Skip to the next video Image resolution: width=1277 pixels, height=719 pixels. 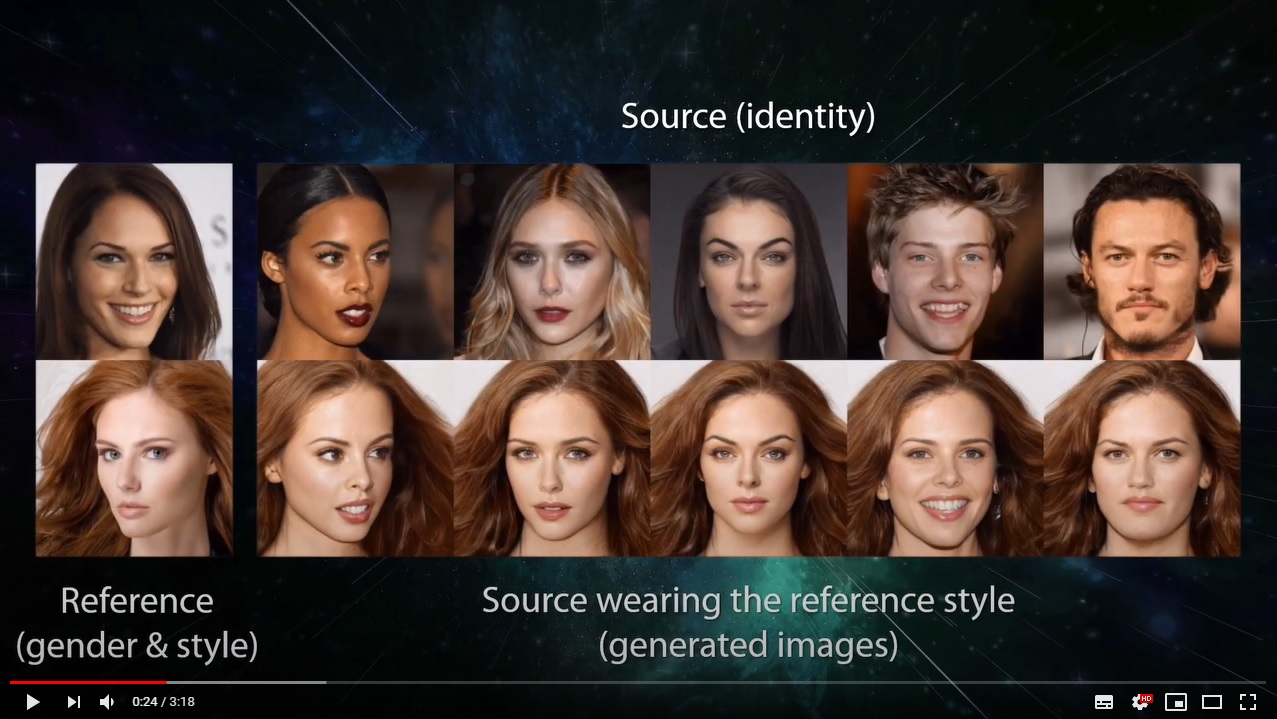[73, 702]
